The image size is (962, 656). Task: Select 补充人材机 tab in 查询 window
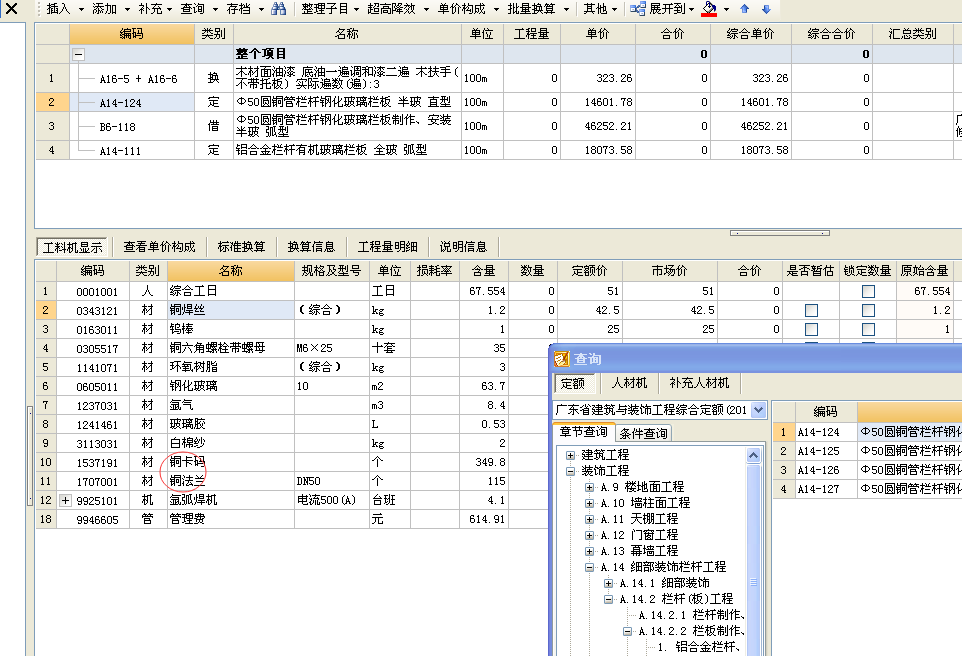point(699,383)
